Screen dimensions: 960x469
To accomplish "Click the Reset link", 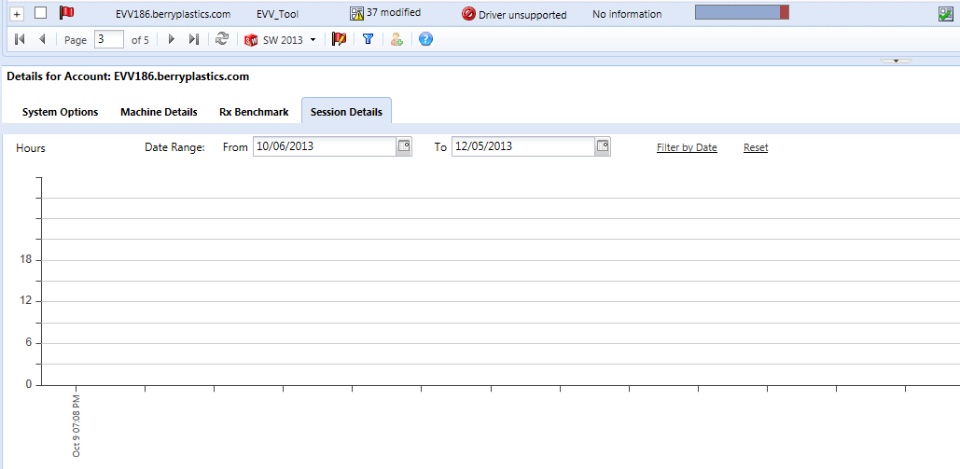I will click(x=756, y=148).
